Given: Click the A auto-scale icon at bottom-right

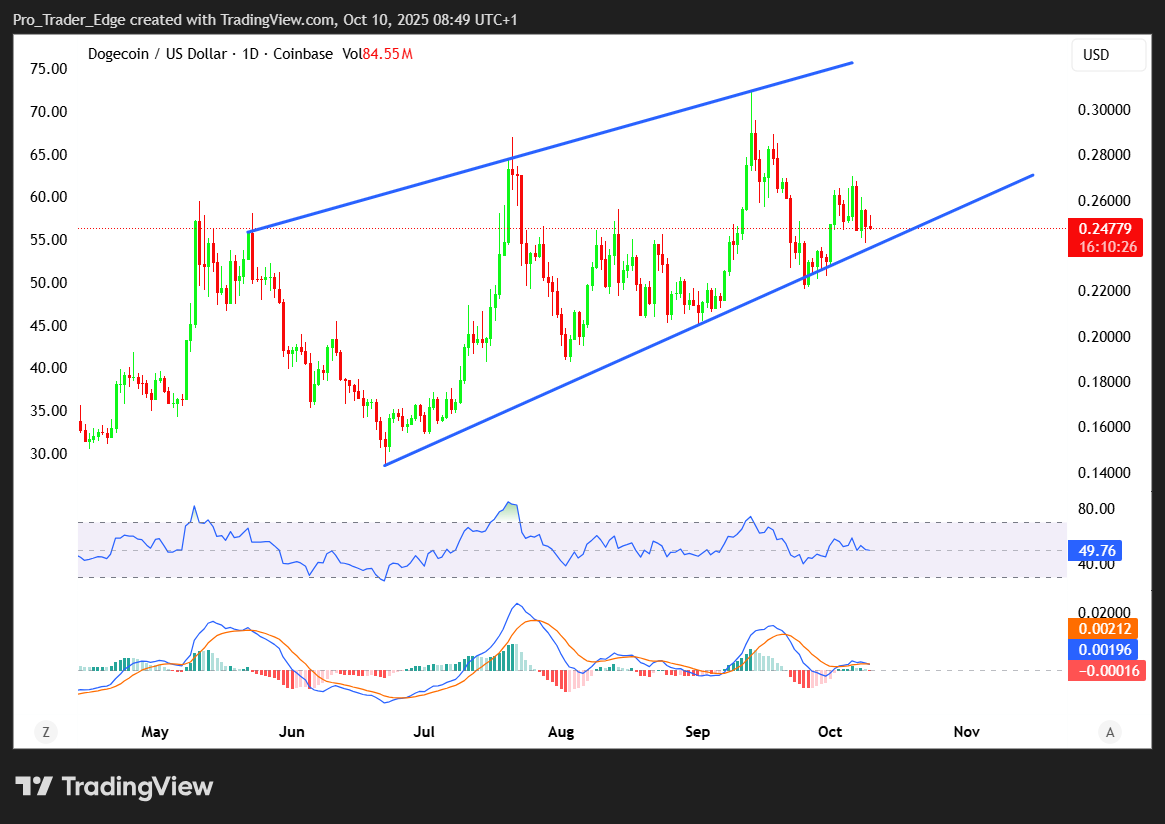Looking at the screenshot, I should click(x=1109, y=732).
